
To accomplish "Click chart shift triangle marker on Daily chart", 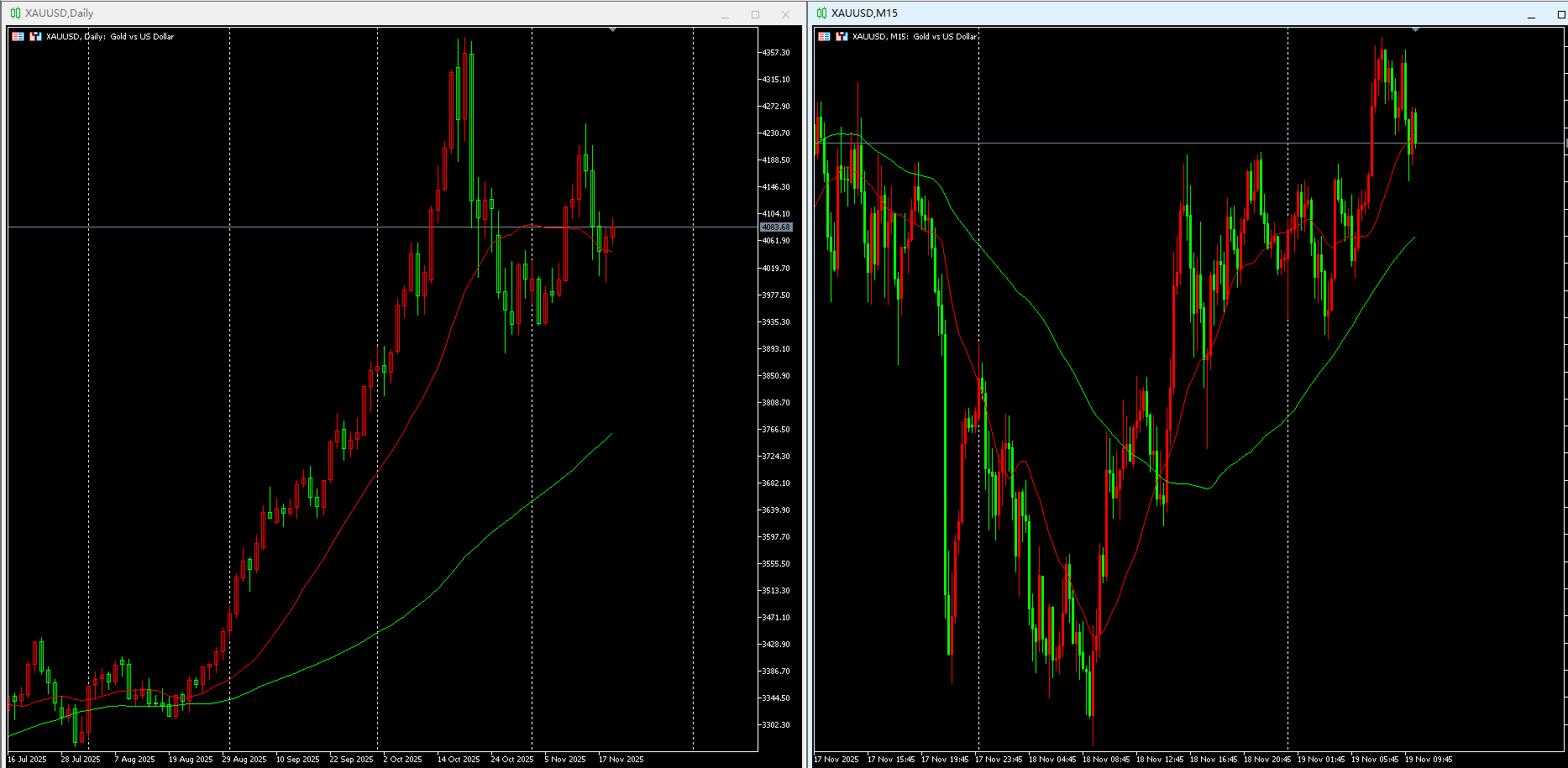I will (x=612, y=29).
